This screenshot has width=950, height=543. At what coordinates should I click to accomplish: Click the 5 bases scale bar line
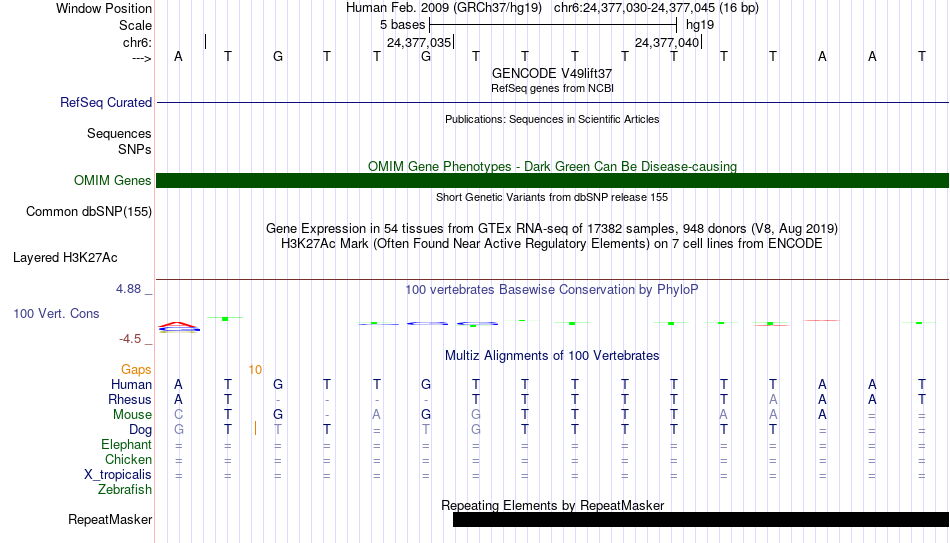tap(553, 25)
